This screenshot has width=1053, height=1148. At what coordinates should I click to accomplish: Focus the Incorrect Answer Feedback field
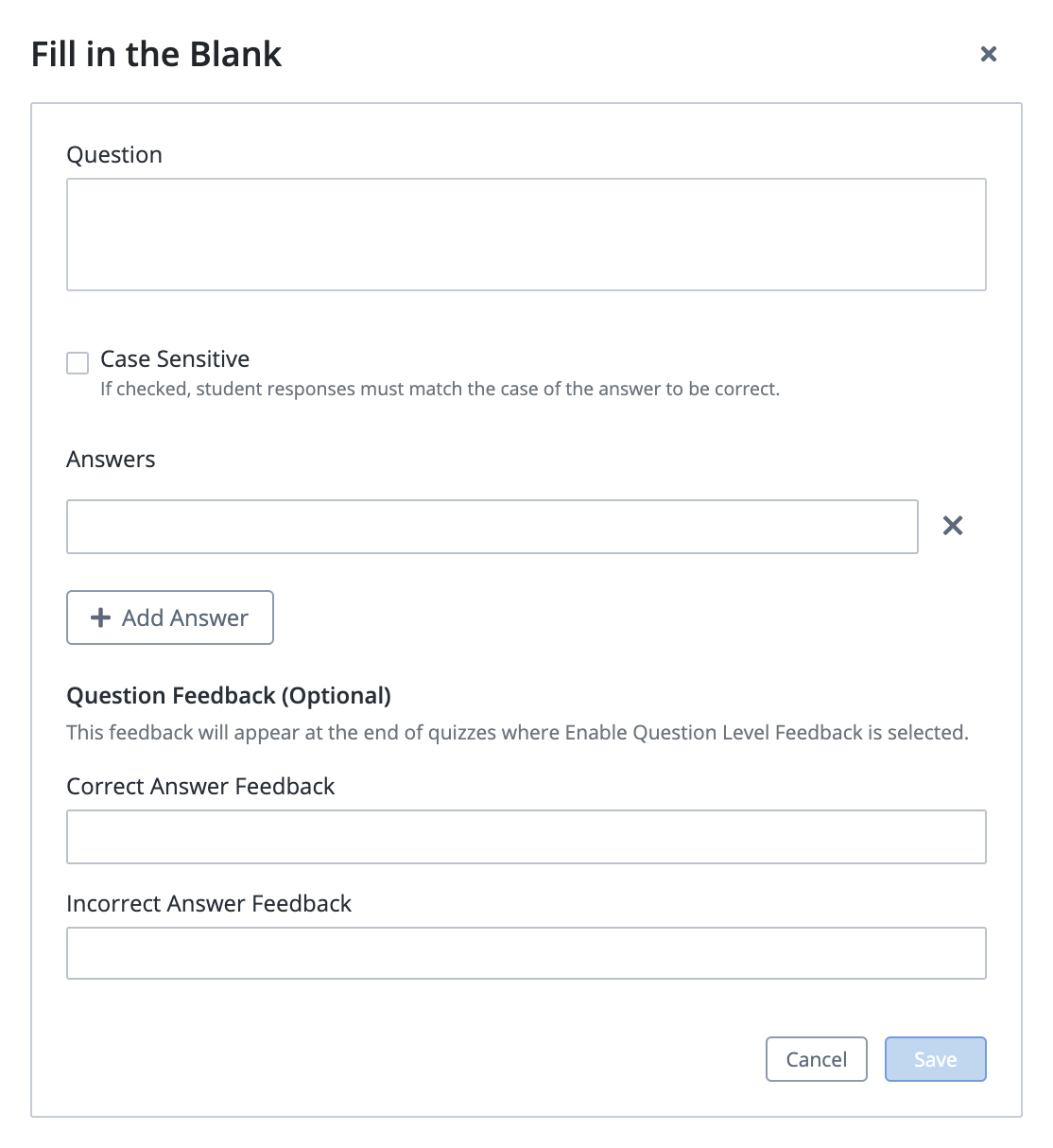pos(526,953)
